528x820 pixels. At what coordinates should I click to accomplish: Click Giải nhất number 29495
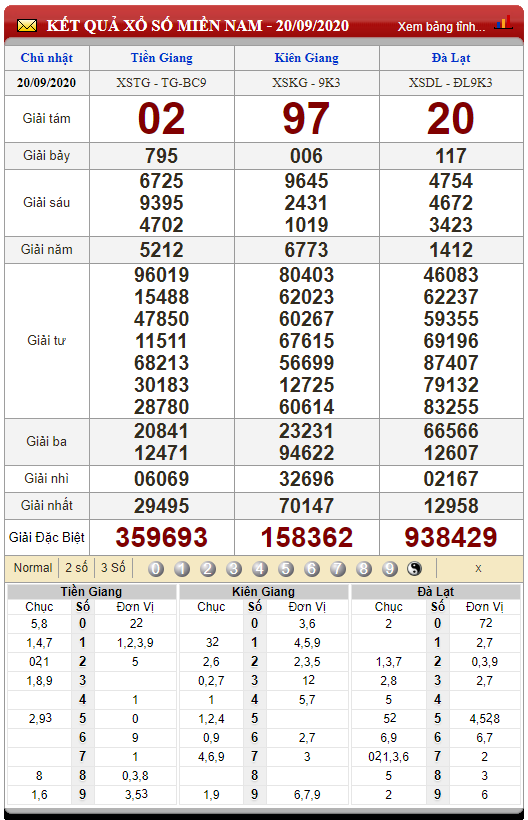coord(162,506)
